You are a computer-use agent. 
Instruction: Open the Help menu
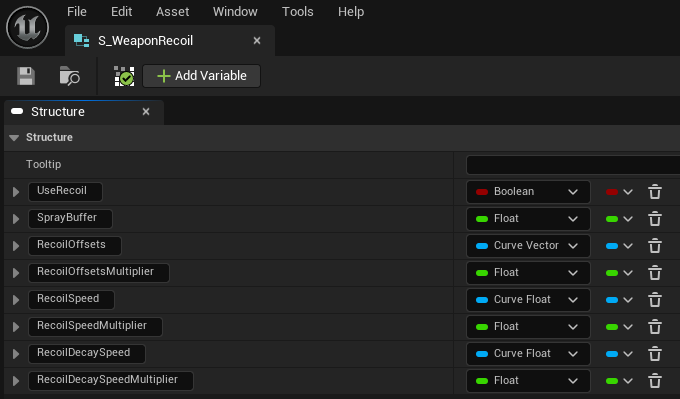[x=351, y=12]
